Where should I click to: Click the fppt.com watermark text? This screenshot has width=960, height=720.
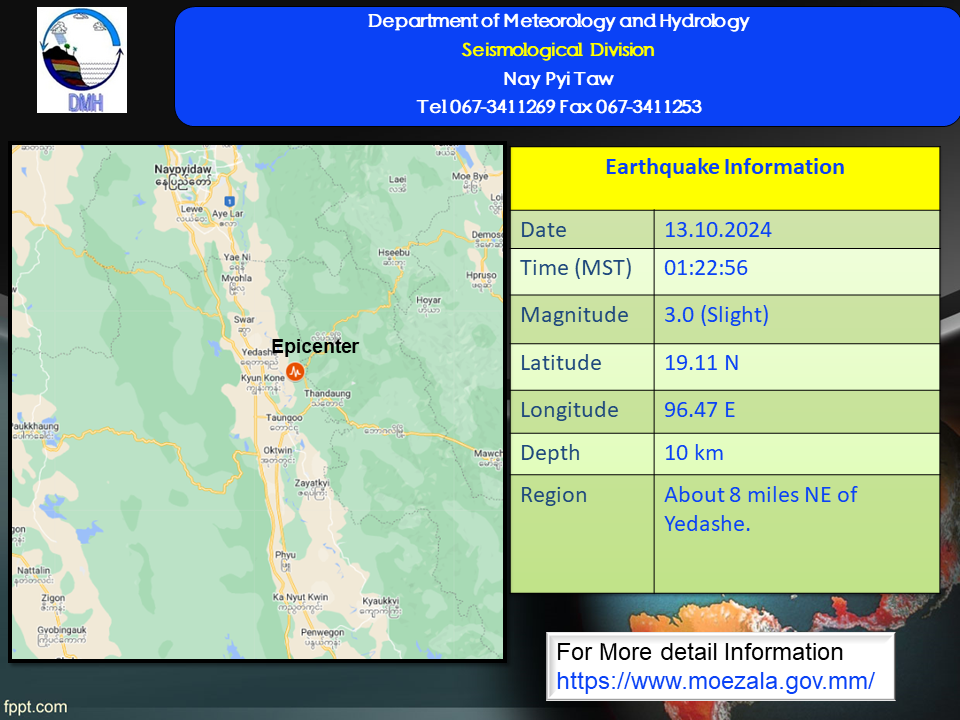click(x=35, y=707)
